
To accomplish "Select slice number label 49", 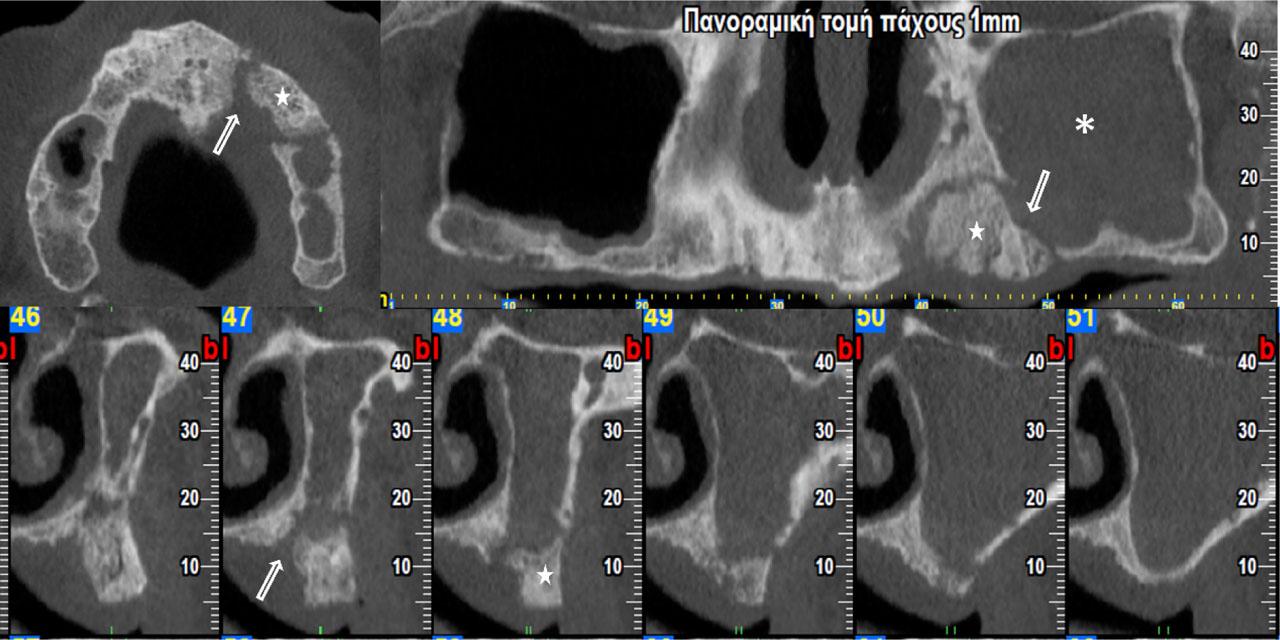I will pos(661,320).
